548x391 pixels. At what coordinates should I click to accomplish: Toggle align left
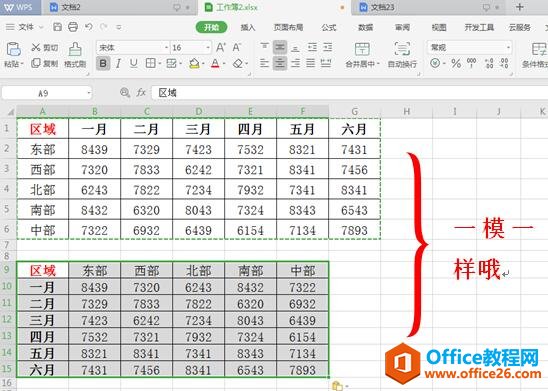point(265,63)
